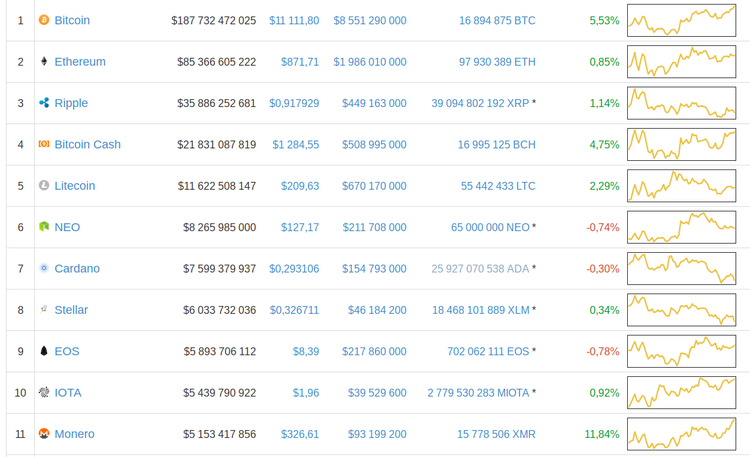Viewport: 750px width, 457px height.
Task: Click Monero volume $93 199 200
Action: (377, 434)
